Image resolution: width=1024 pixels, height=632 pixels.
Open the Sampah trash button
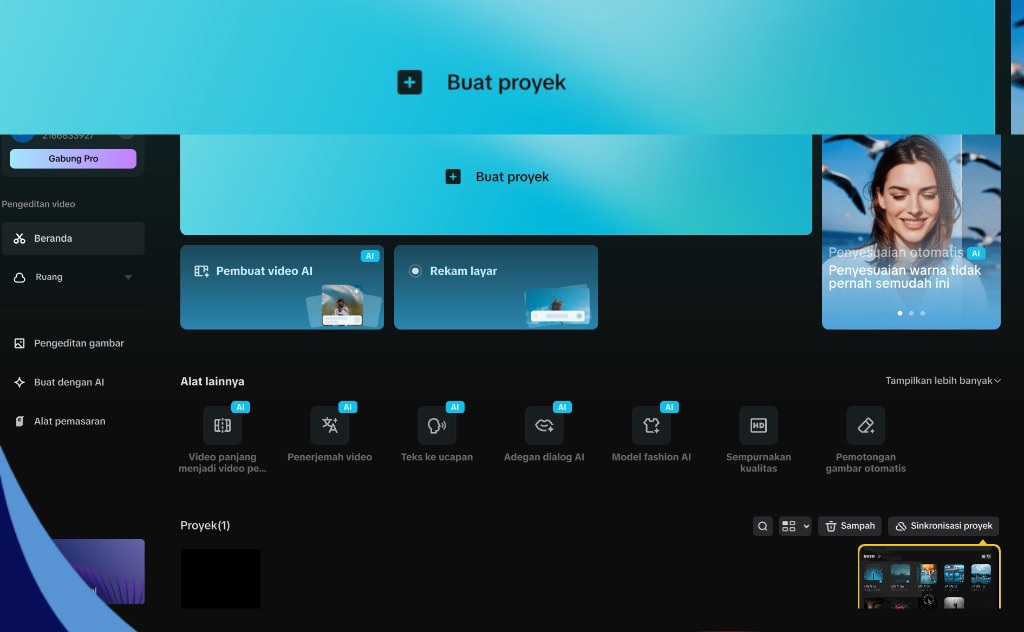click(850, 526)
